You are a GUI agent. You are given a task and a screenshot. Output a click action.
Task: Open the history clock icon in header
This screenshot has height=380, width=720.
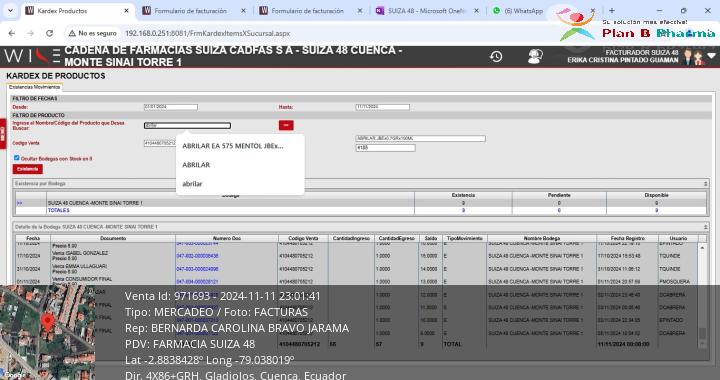[496, 56]
